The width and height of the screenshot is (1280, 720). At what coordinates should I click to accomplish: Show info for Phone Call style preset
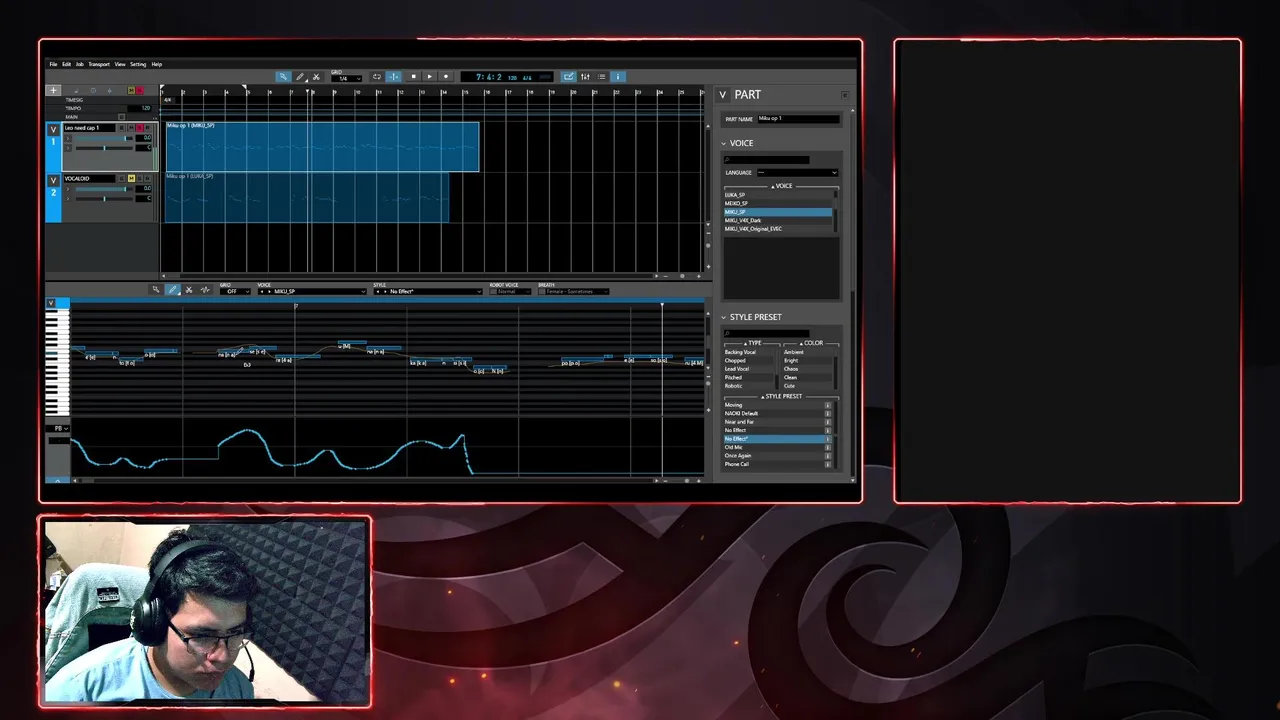827,464
